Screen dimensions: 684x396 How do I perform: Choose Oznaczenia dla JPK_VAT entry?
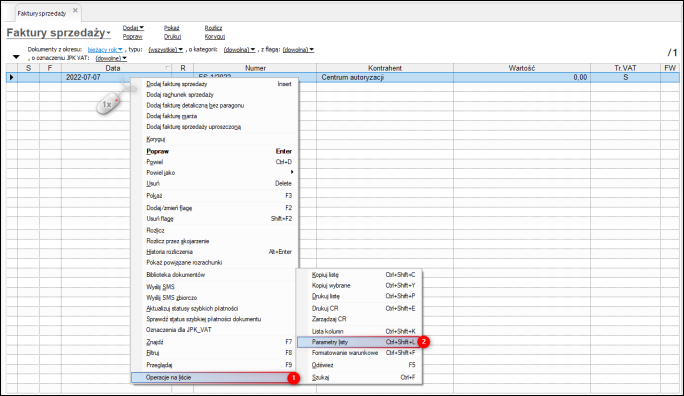click(215, 330)
